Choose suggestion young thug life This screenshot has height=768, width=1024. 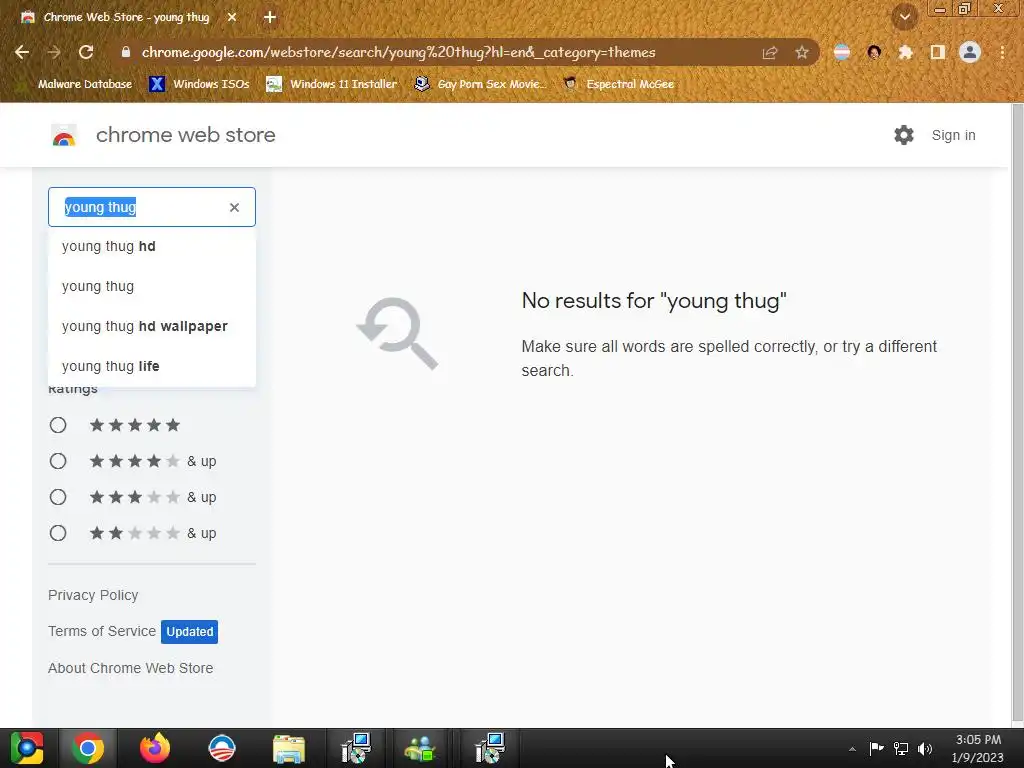pyautogui.click(x=152, y=366)
